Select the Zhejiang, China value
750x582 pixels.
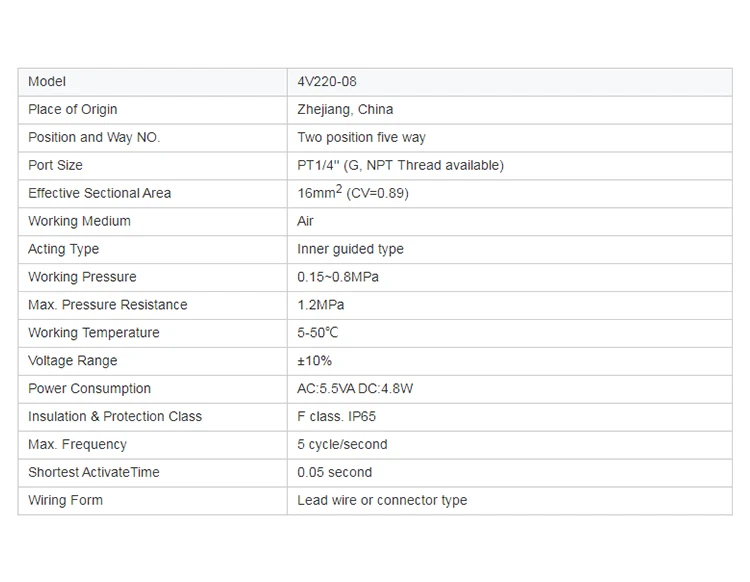click(x=345, y=110)
